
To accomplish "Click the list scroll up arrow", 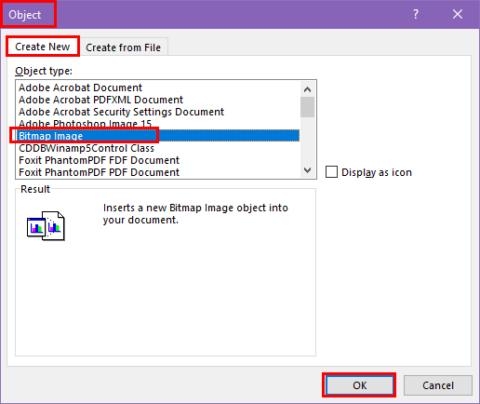I will (x=307, y=89).
